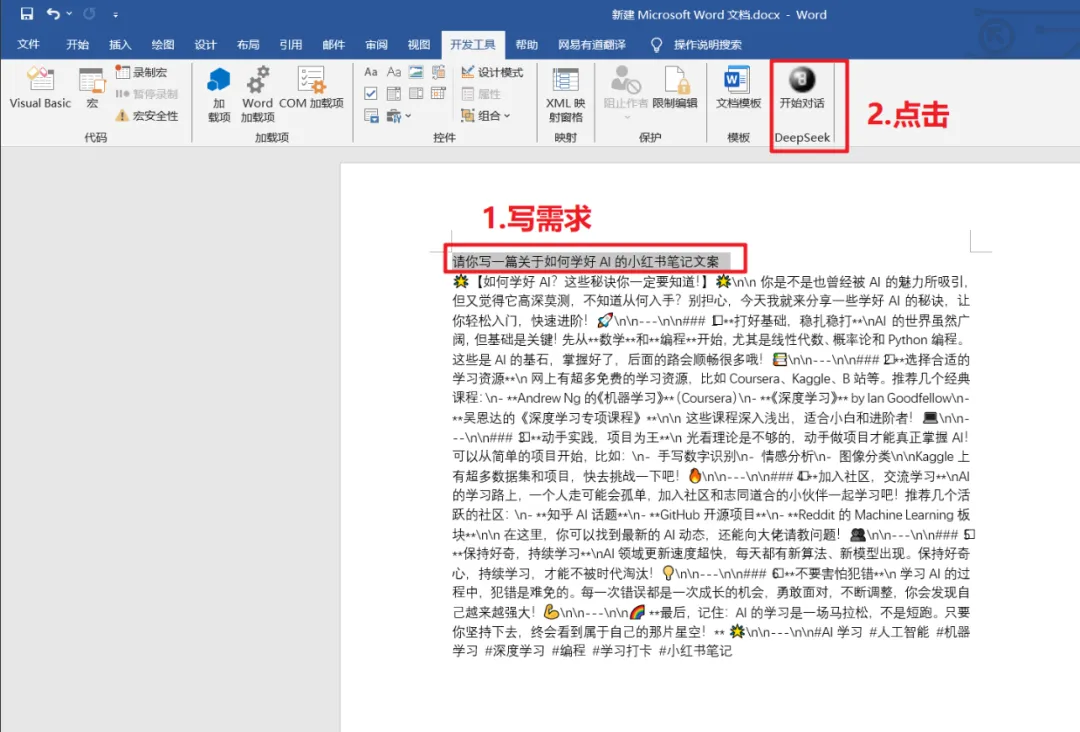Select the 开发工具 developer tab

click(472, 45)
